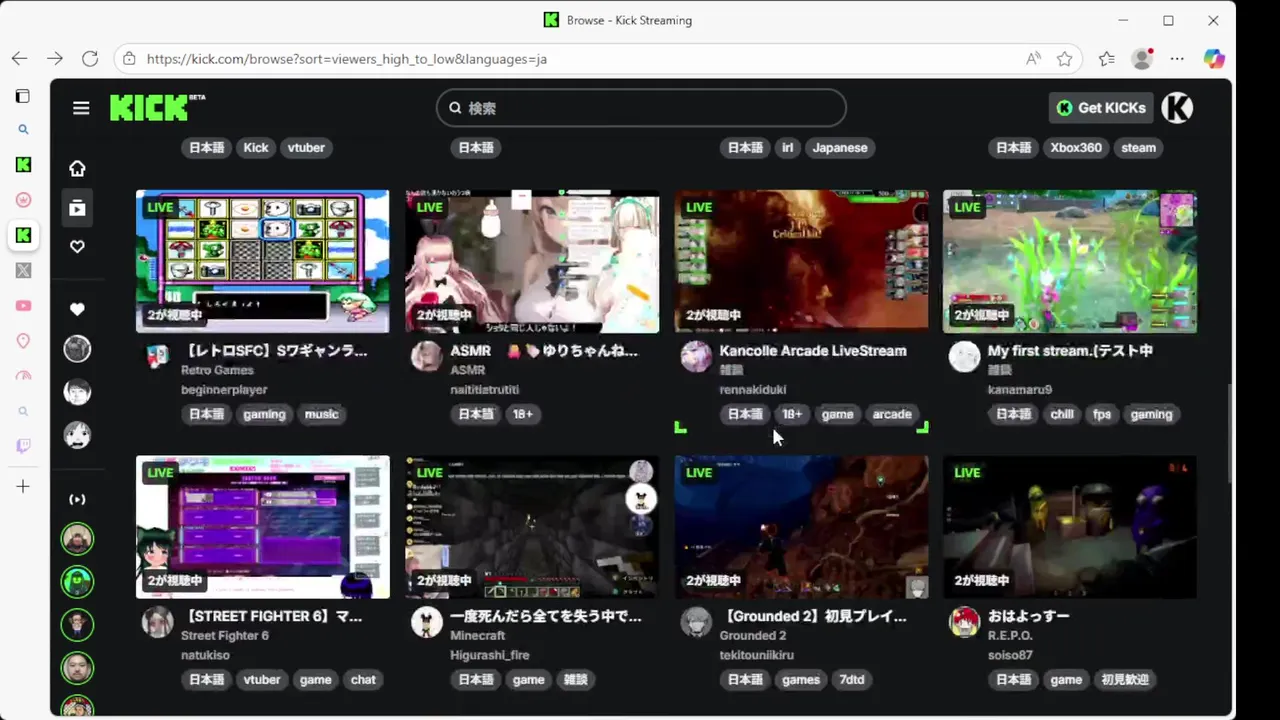
Task: Open the browser profile icon
Action: [x=1142, y=59]
